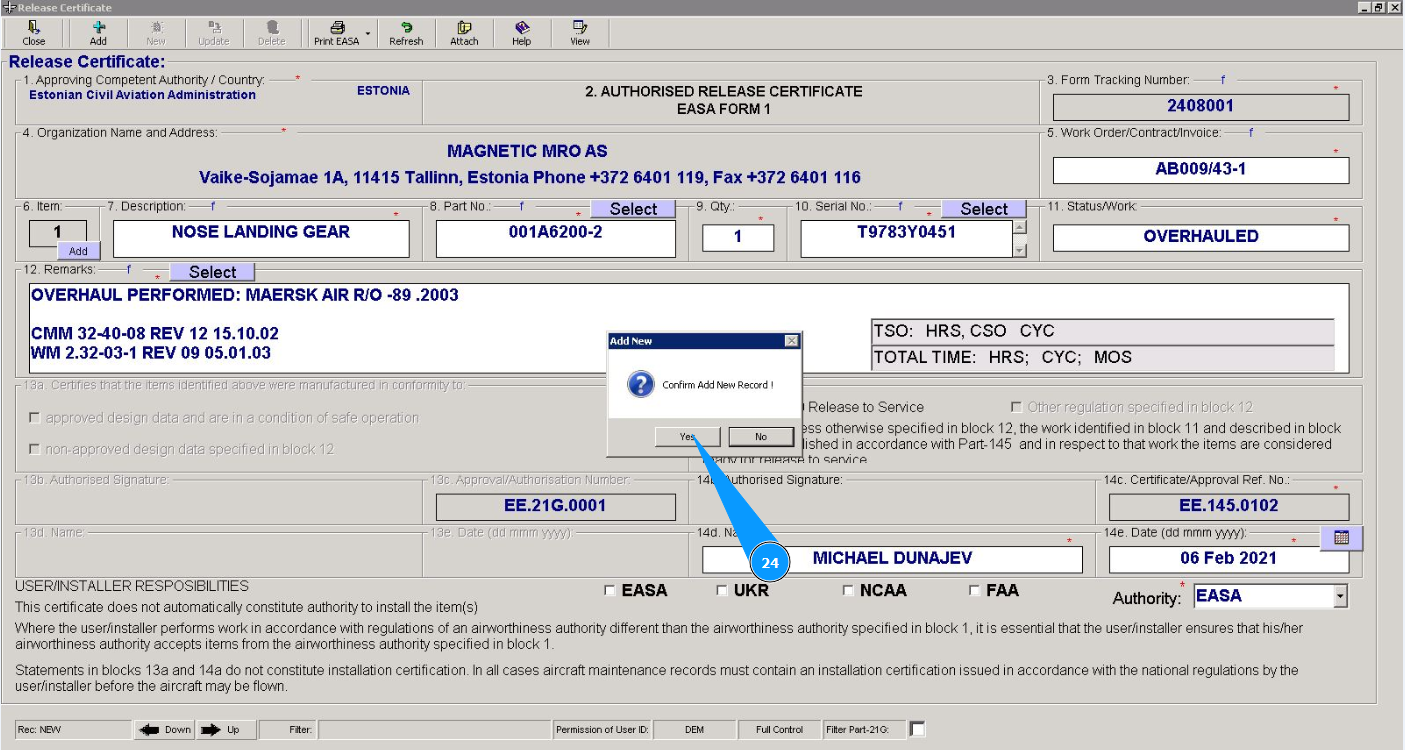Click the Description field NOSE LANDING GEAR
Image resolution: width=1405 pixels, height=750 pixels.
pos(261,238)
